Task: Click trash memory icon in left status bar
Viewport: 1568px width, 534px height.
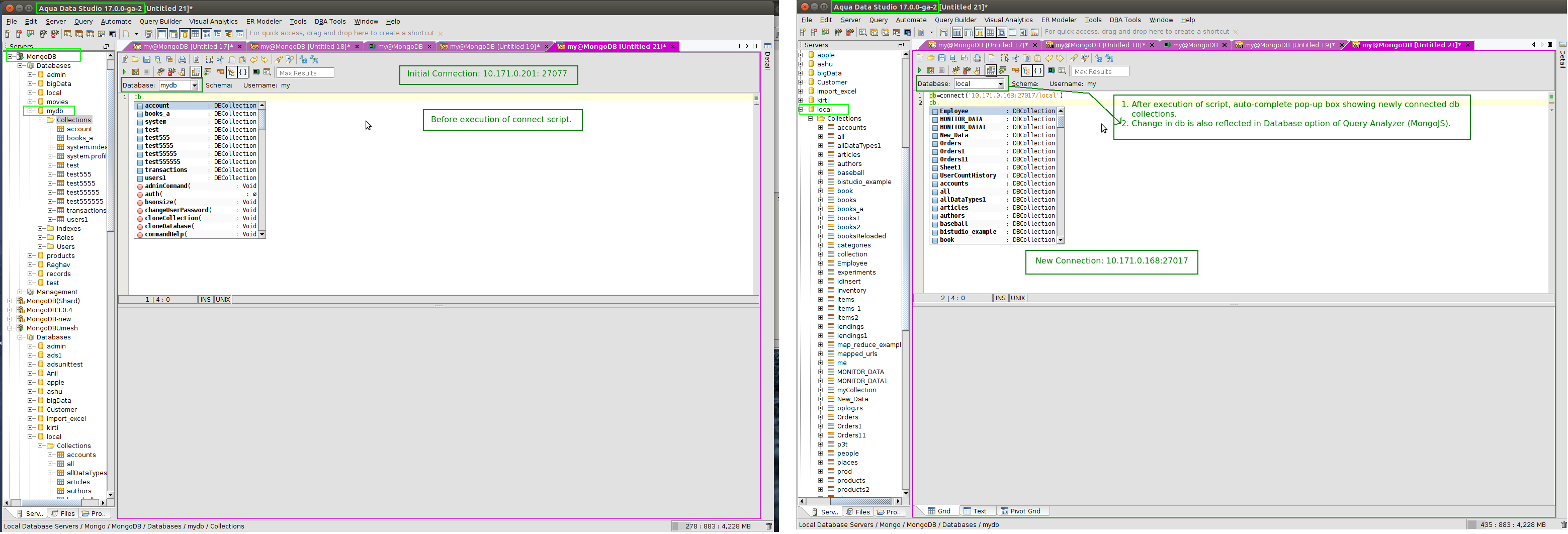Action: pyautogui.click(x=769, y=526)
